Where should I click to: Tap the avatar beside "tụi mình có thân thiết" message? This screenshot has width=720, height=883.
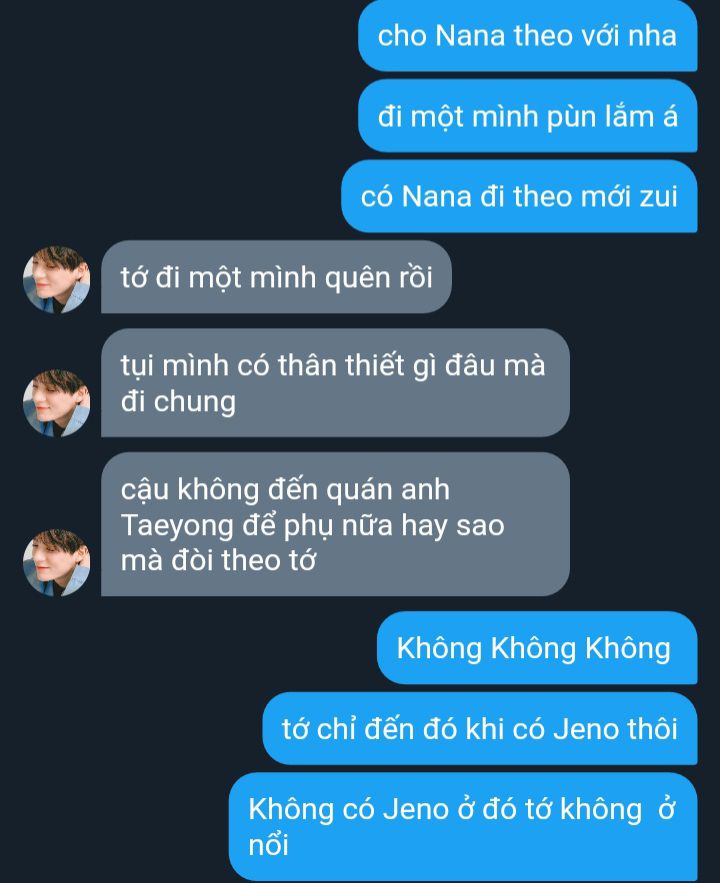56,403
